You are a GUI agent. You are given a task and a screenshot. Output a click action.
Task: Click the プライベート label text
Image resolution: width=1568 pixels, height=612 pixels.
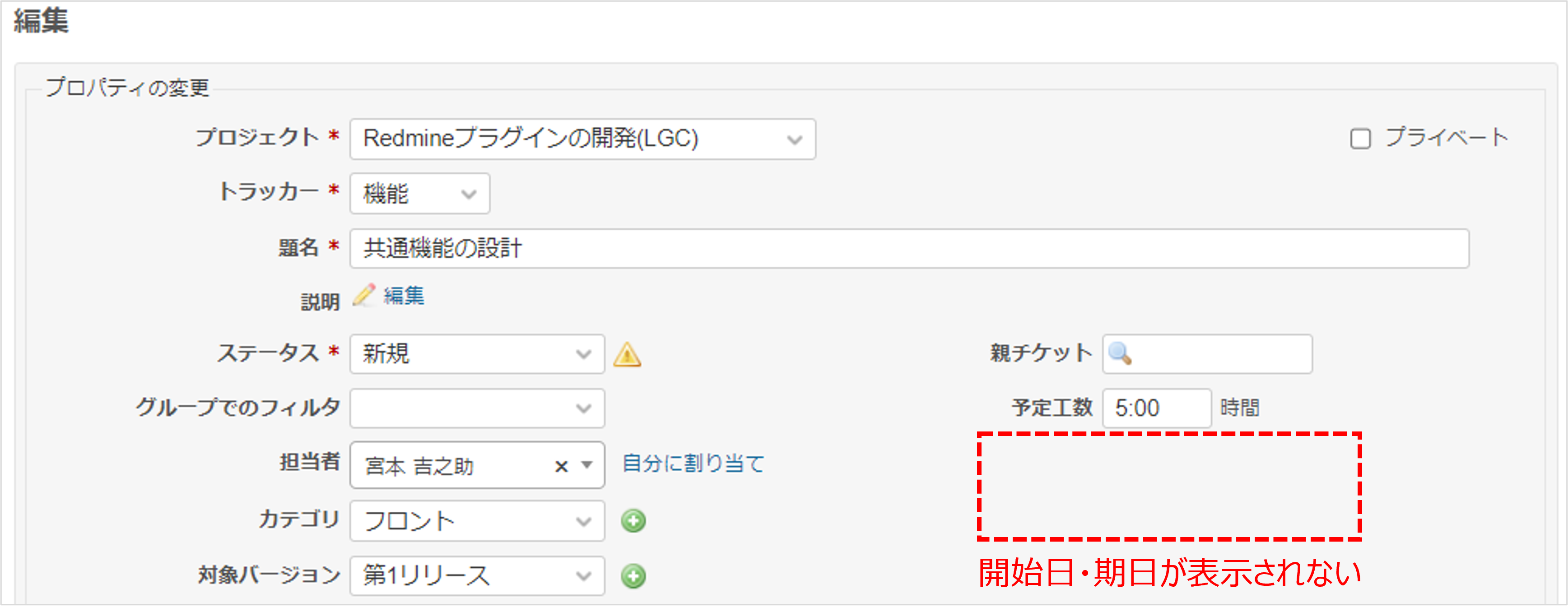click(x=1447, y=138)
